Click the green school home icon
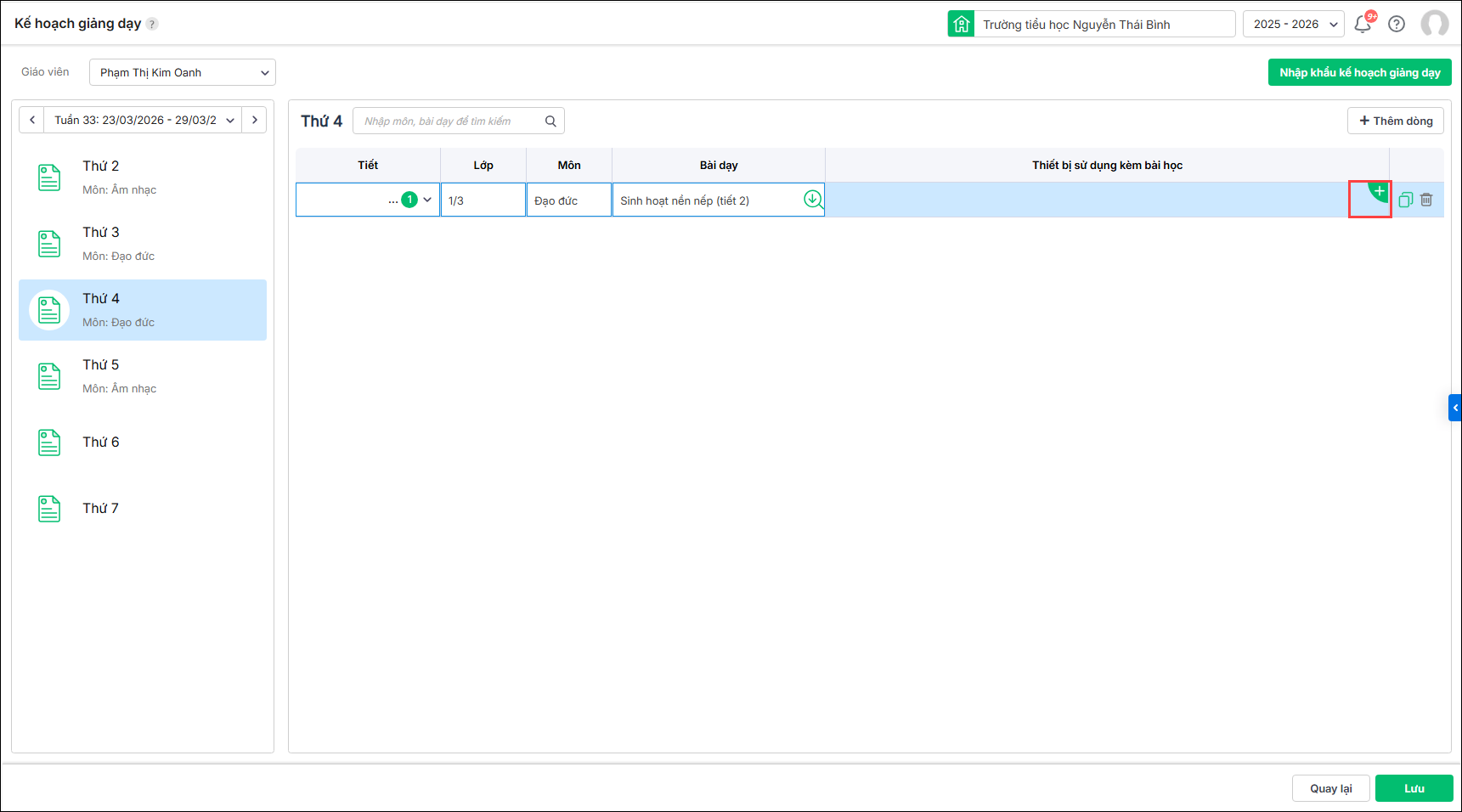This screenshot has height=812, width=1462. tap(961, 24)
